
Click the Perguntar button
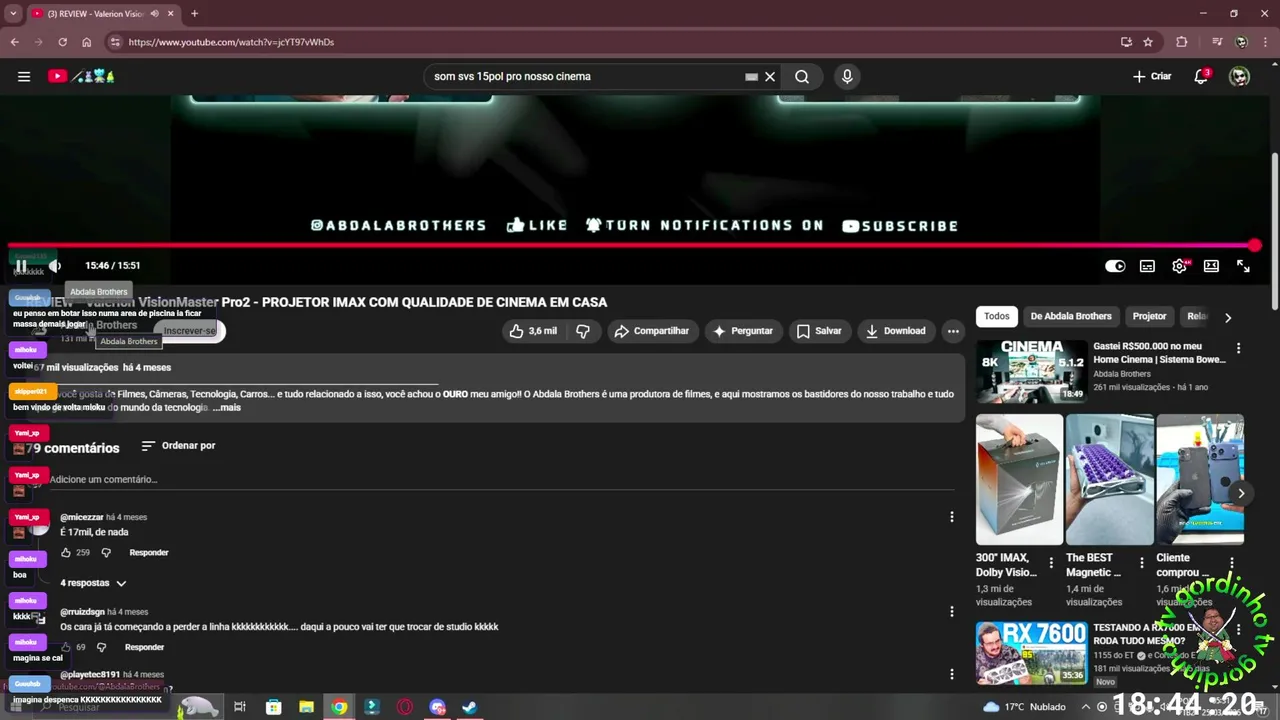(742, 331)
